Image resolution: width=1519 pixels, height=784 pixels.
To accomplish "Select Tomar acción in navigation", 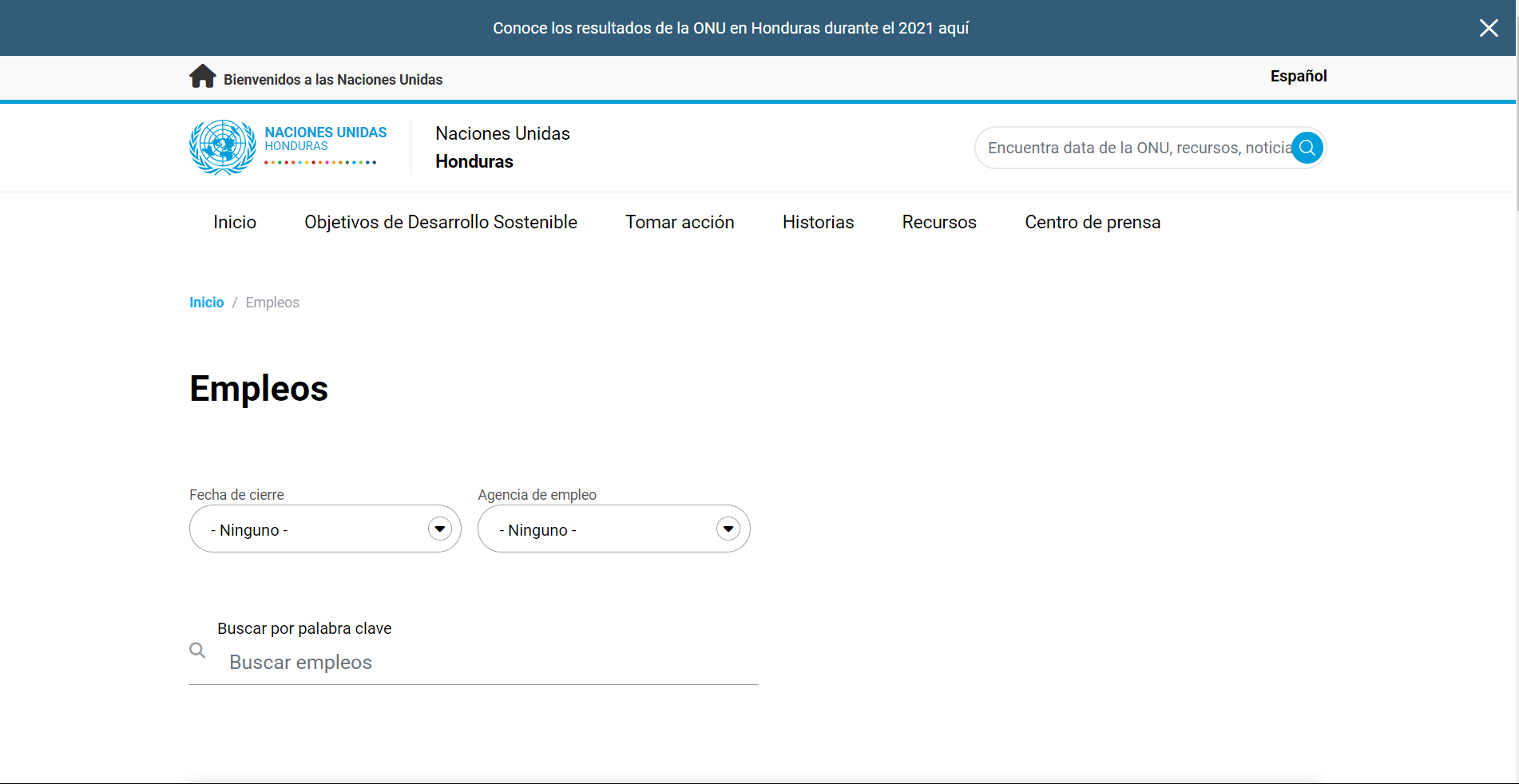I will tap(679, 223).
